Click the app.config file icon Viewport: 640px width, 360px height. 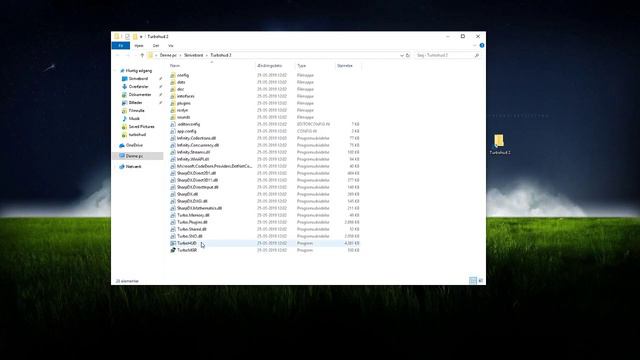point(173,131)
